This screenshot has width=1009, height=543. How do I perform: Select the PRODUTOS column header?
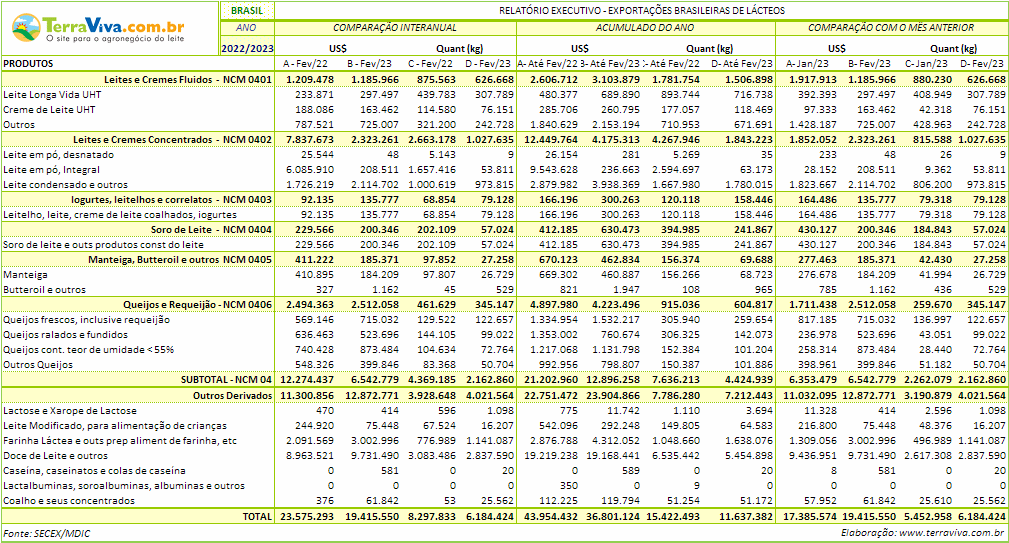pos(29,63)
